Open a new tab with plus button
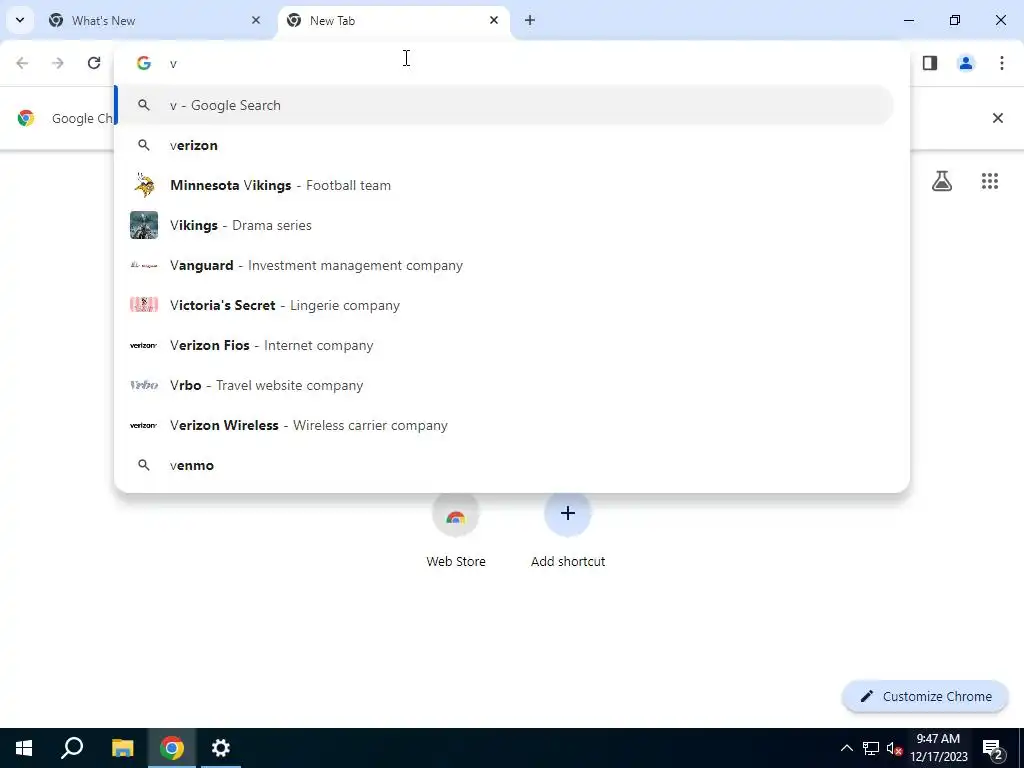Image resolution: width=1024 pixels, height=768 pixels. [x=530, y=20]
